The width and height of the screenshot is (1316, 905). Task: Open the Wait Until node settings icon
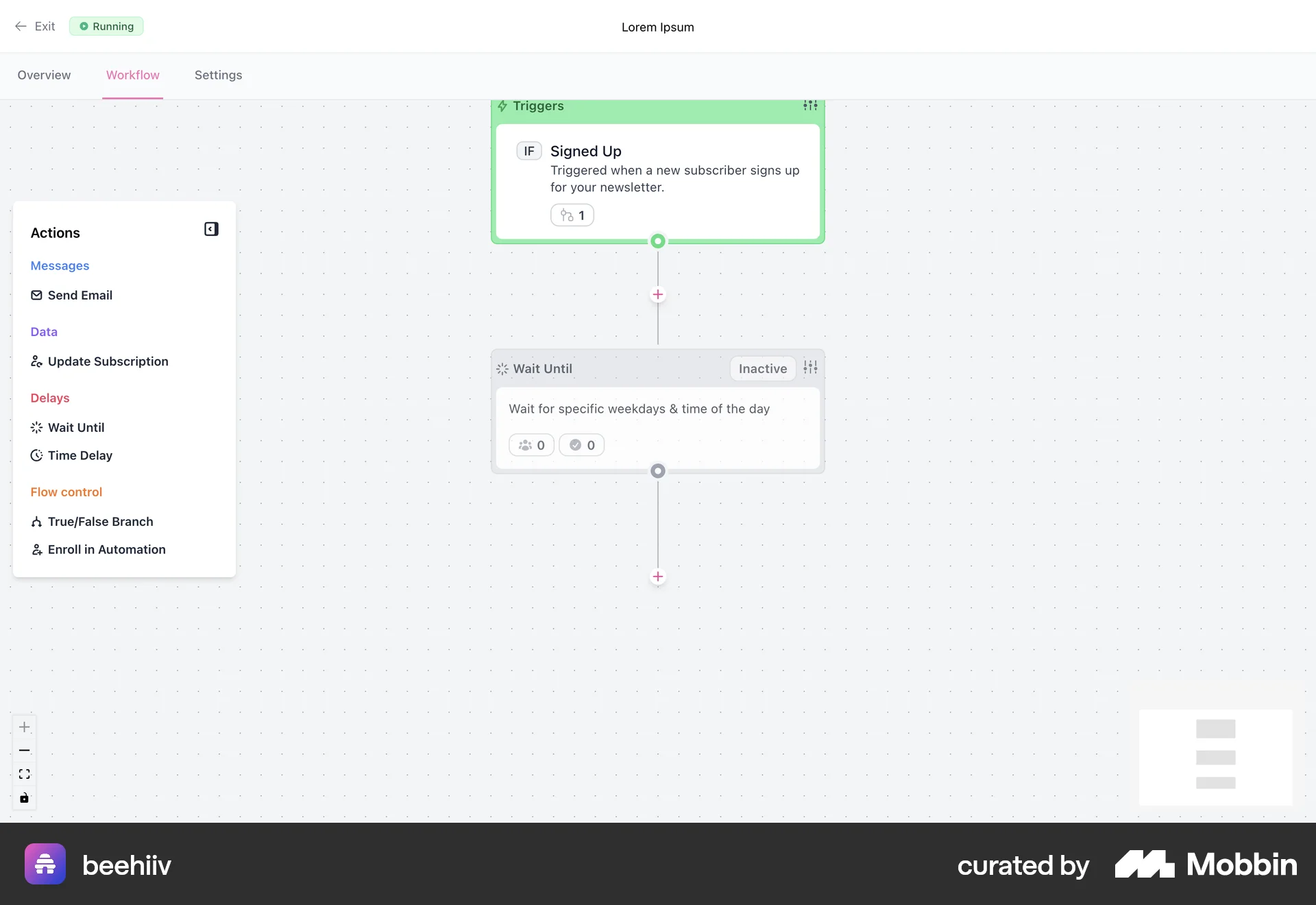click(809, 367)
